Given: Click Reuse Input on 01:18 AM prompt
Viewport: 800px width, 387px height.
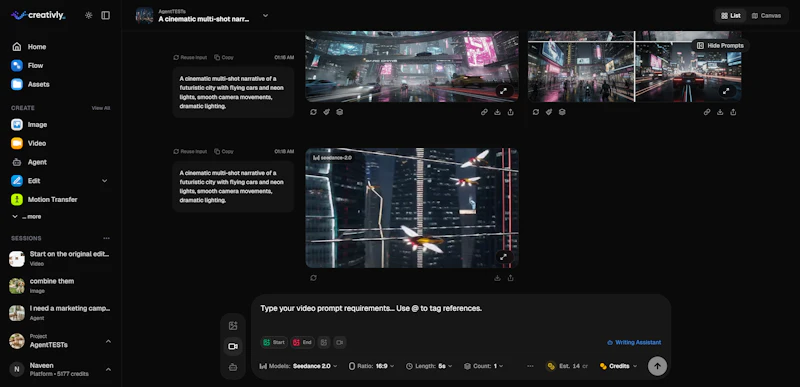Looking at the screenshot, I should (190, 151).
